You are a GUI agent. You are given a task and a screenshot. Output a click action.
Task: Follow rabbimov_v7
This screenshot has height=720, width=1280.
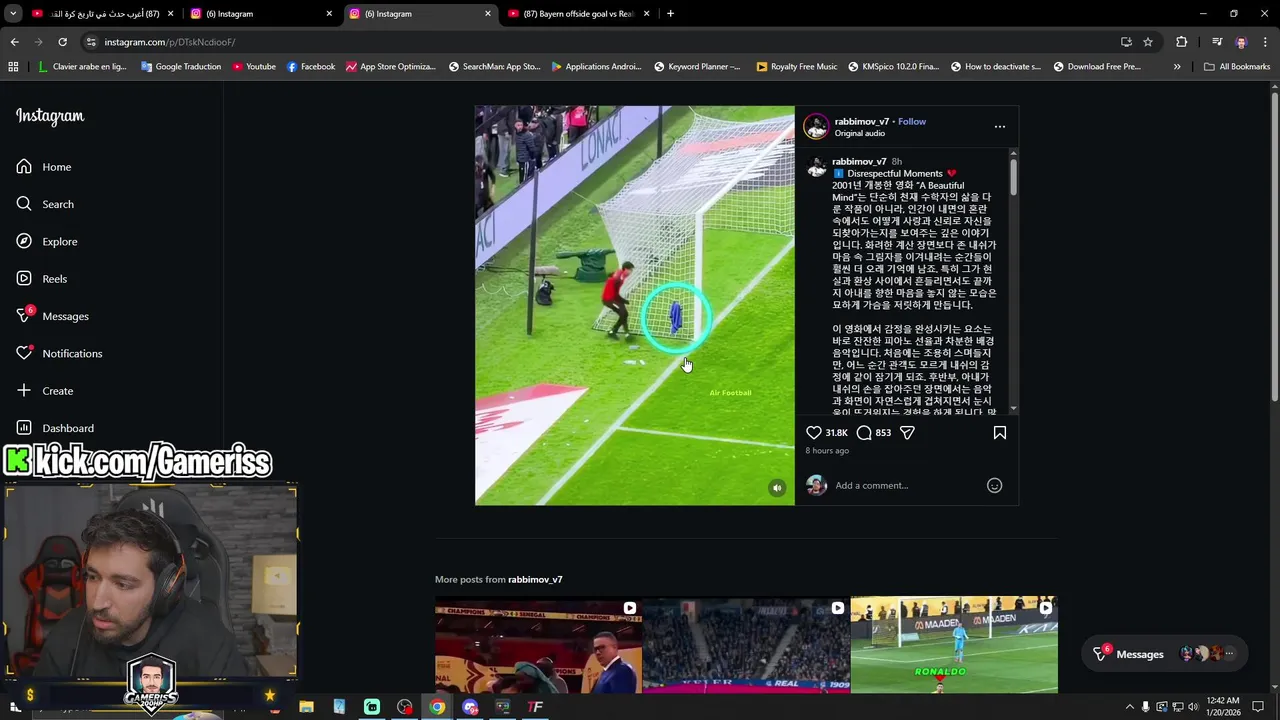click(x=912, y=122)
